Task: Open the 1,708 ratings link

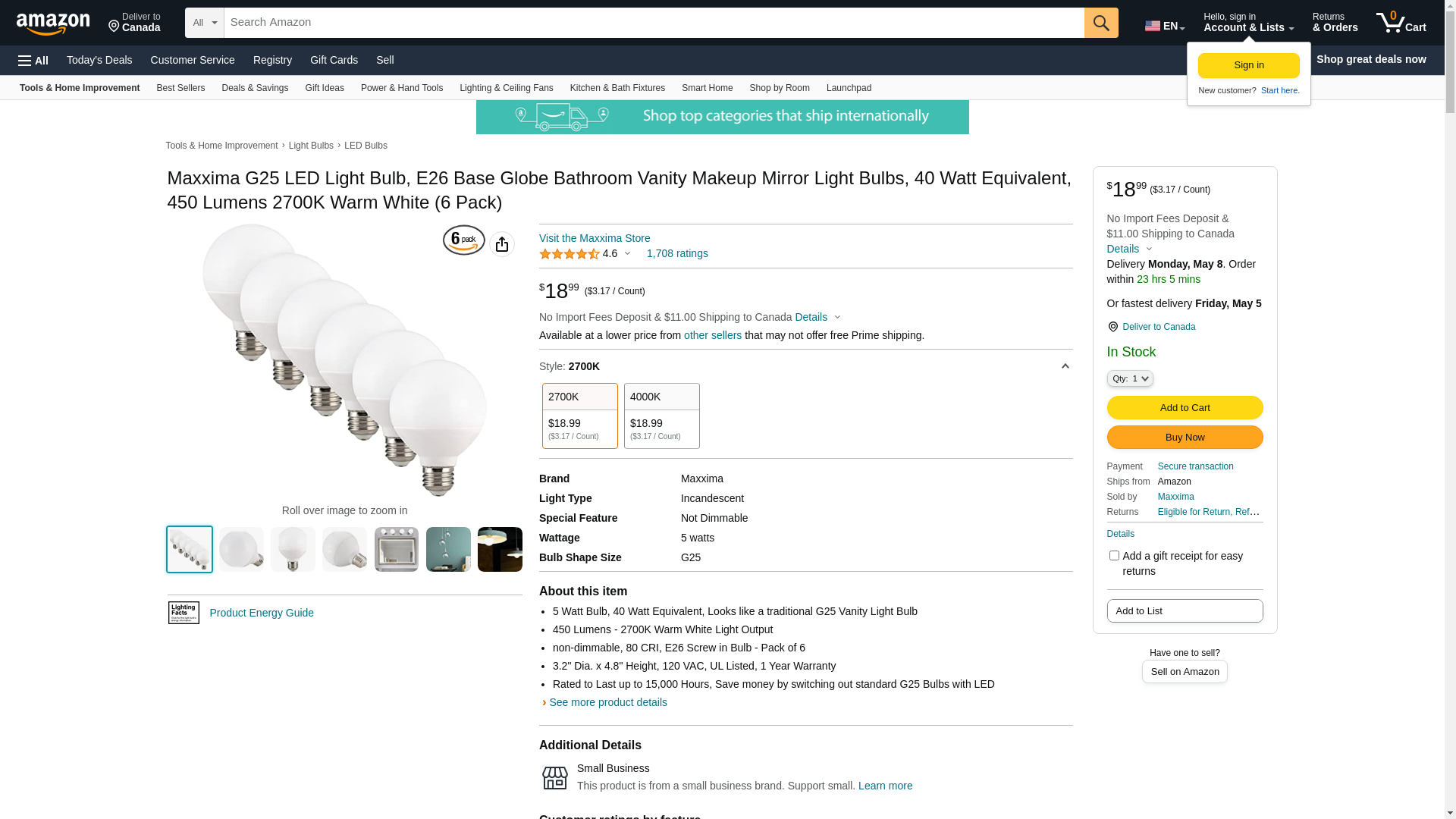Action: tap(677, 254)
